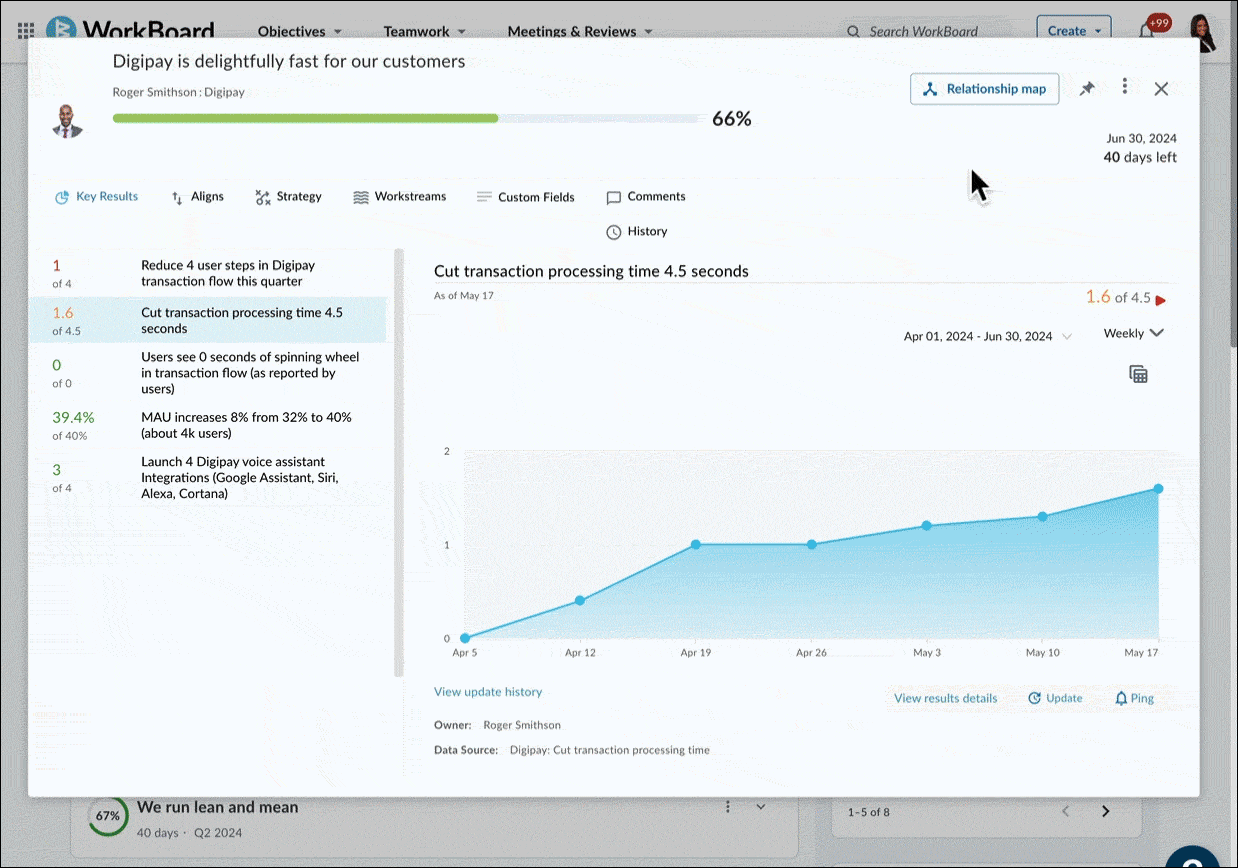The image size is (1238, 868).
Task: Open three-dot menu for We run lean and mean
Action: [728, 807]
